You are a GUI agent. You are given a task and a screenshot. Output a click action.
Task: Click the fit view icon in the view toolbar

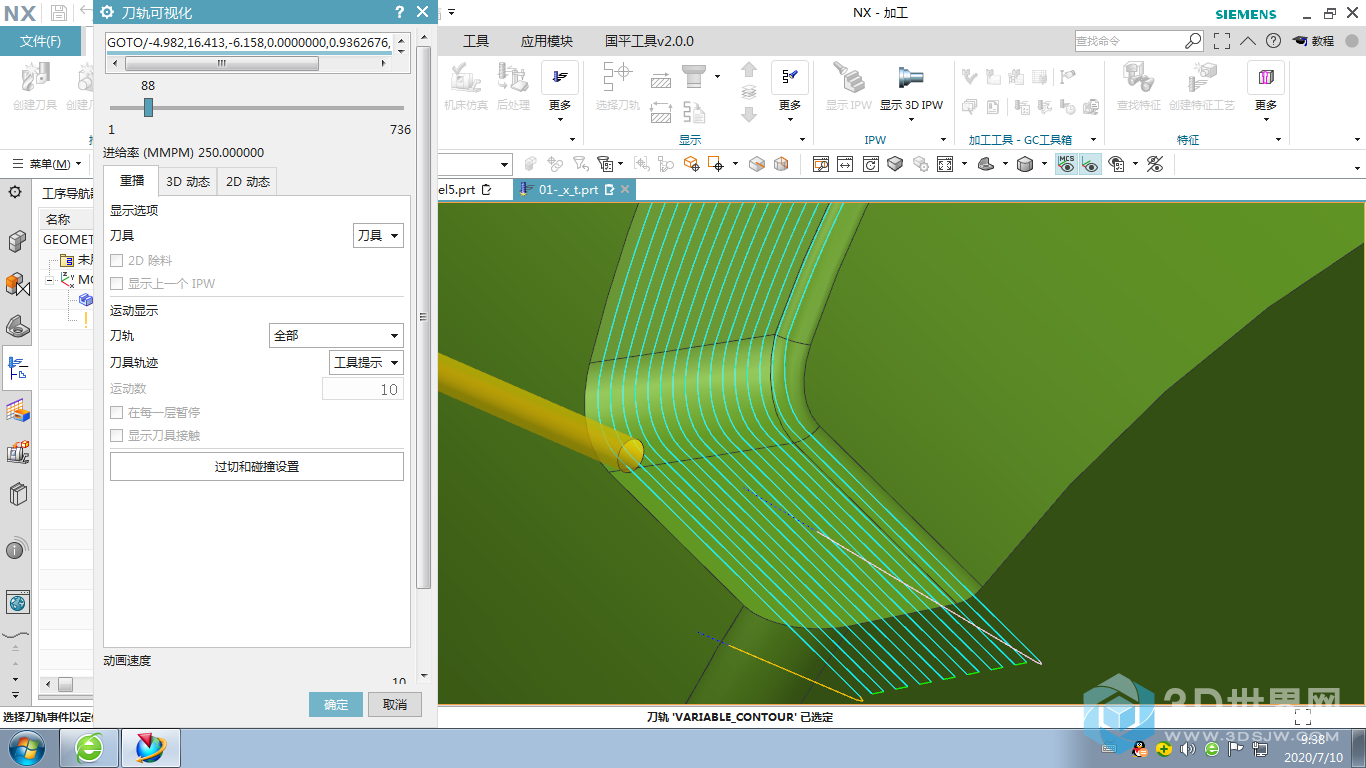[x=945, y=164]
